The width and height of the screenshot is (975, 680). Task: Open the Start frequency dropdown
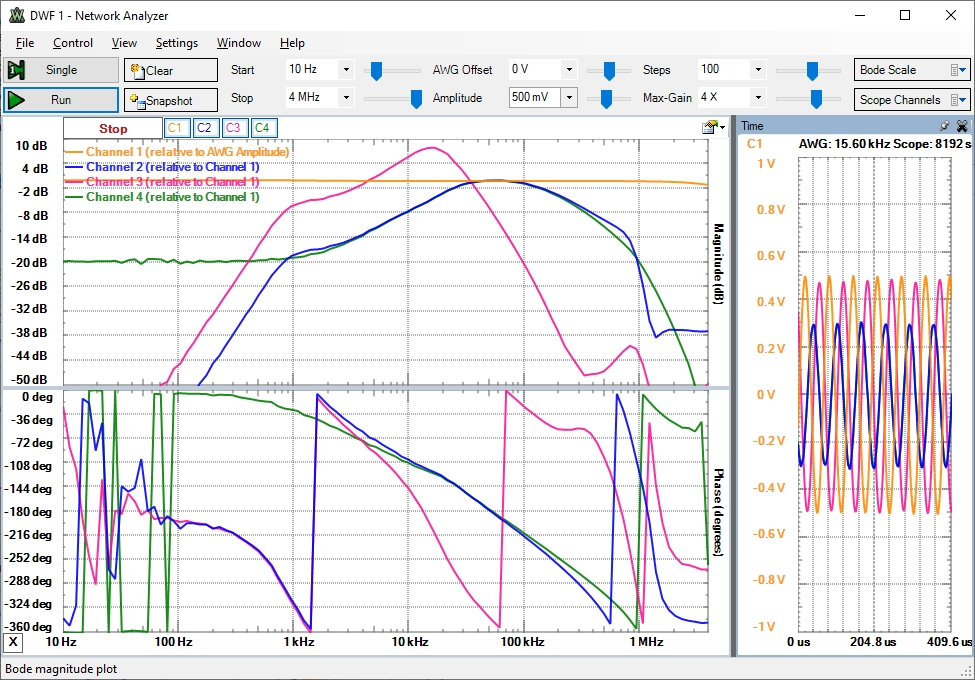pos(346,70)
